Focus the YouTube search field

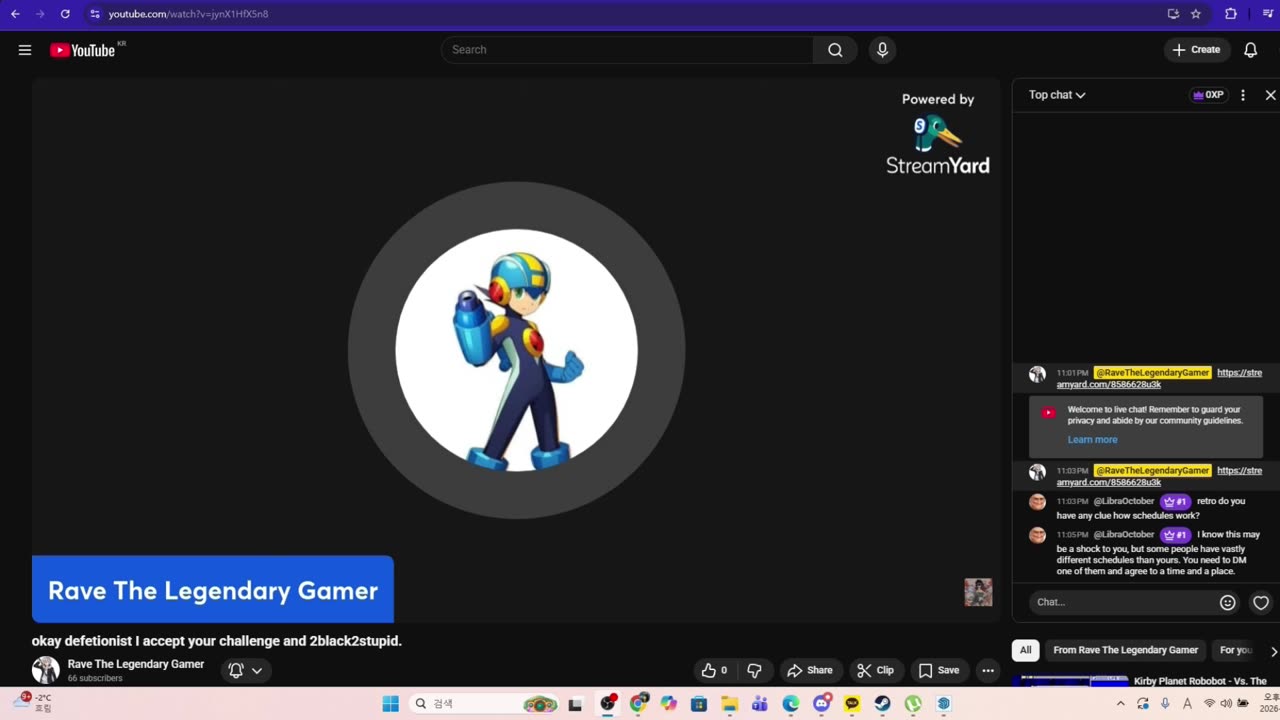click(628, 50)
